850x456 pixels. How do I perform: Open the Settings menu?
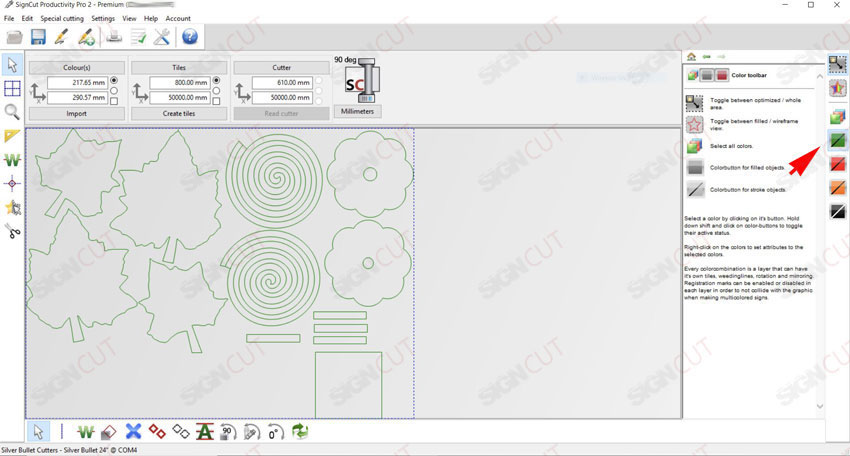[103, 18]
